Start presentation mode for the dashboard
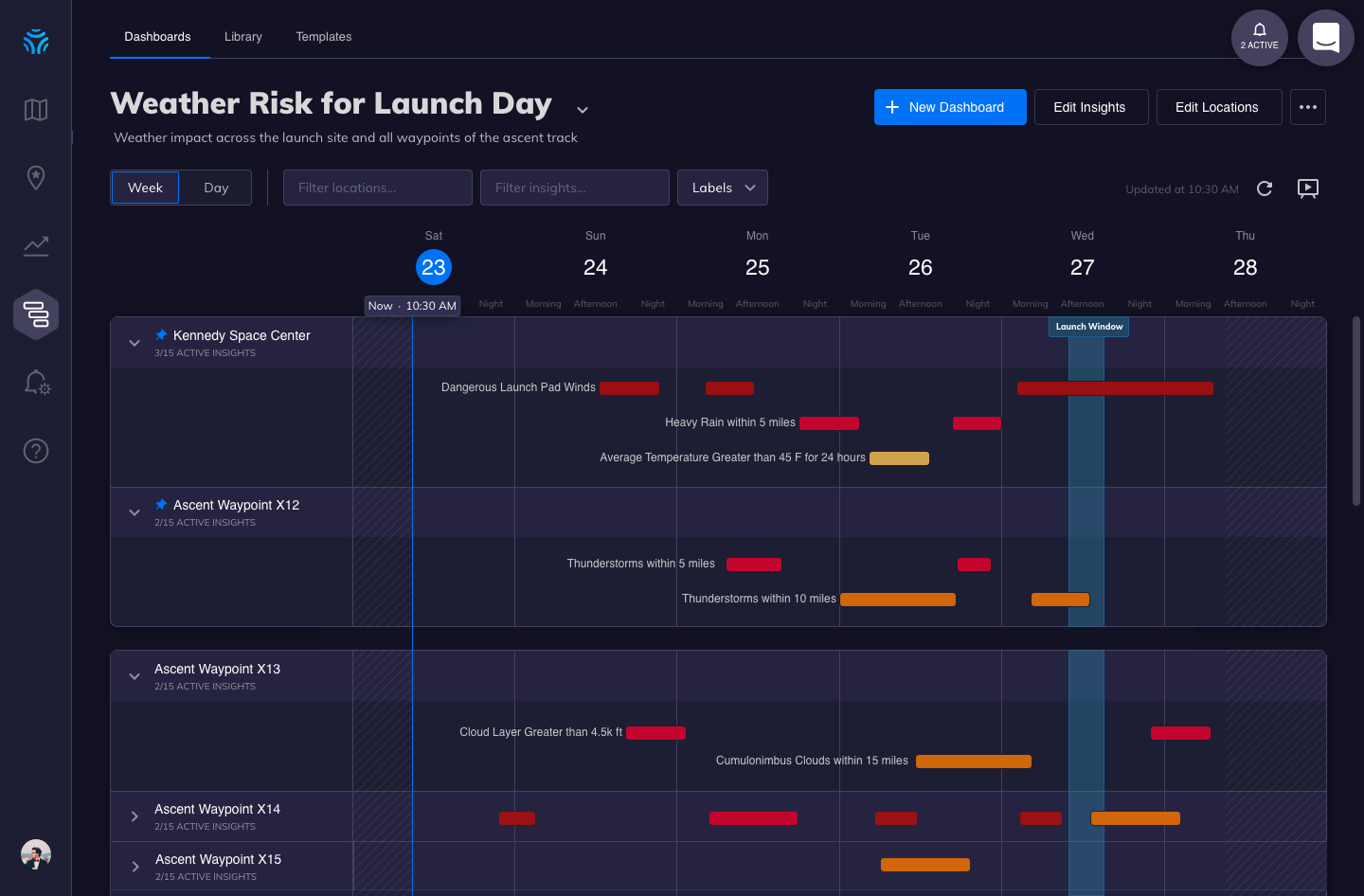This screenshot has width=1364, height=896. point(1308,188)
